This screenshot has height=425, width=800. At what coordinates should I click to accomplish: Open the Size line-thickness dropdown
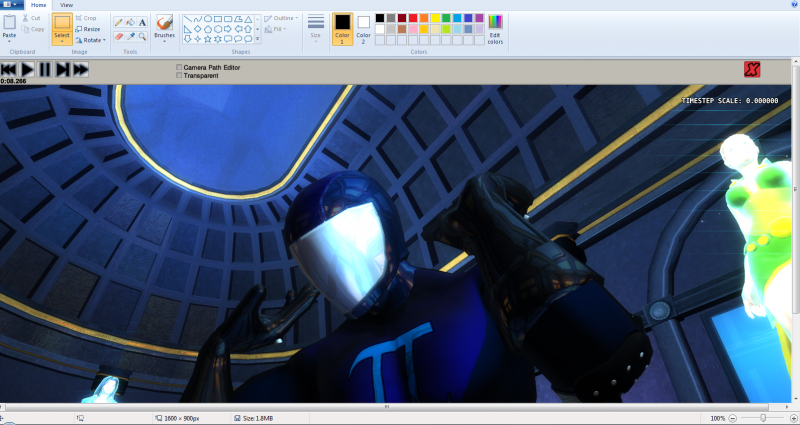(x=316, y=29)
